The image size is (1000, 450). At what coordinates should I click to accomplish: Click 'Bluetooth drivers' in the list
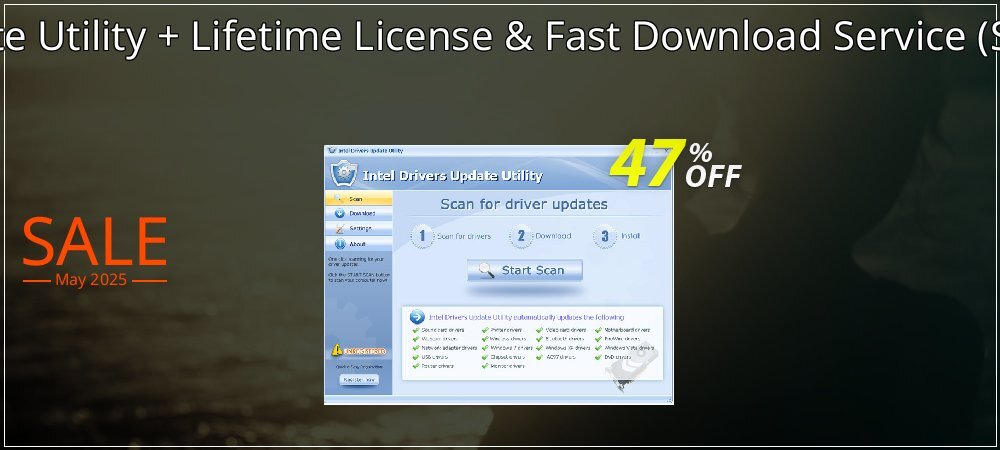565,339
